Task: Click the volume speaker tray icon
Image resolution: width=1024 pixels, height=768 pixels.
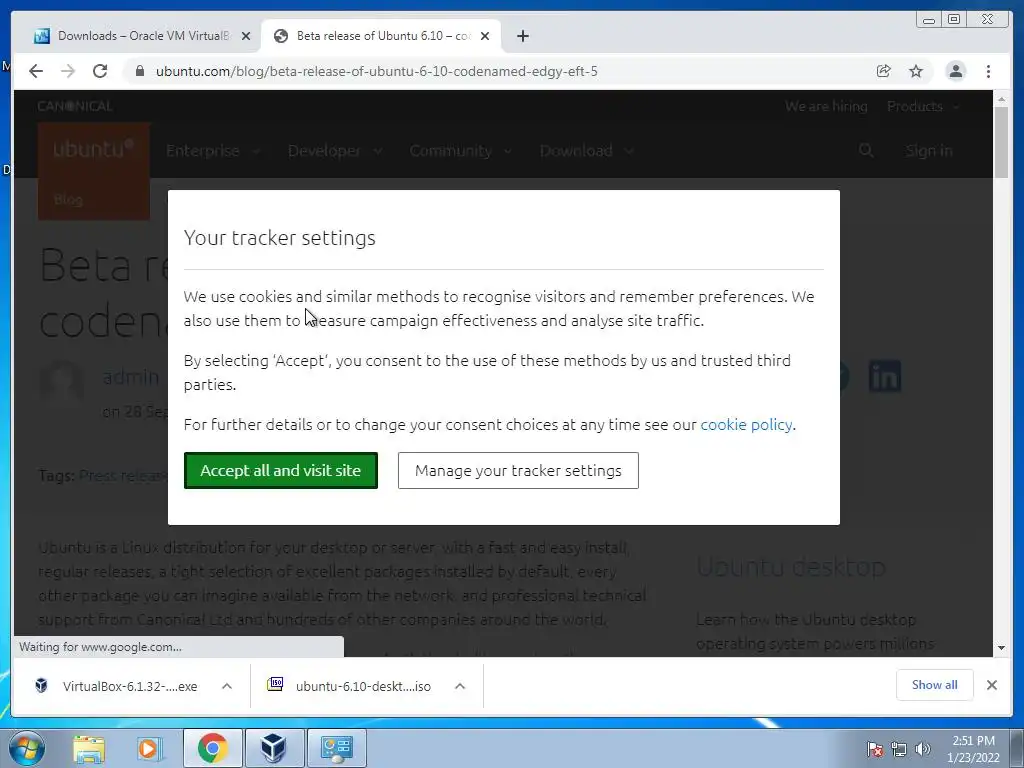Action: click(923, 749)
